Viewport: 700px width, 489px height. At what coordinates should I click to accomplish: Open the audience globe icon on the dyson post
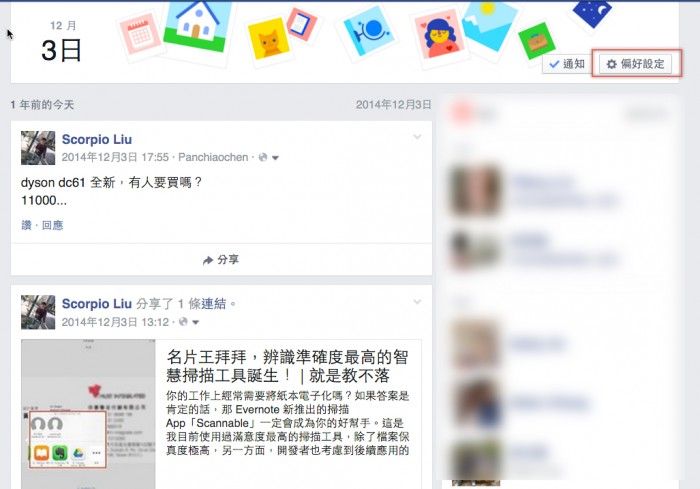pyautogui.click(x=263, y=157)
